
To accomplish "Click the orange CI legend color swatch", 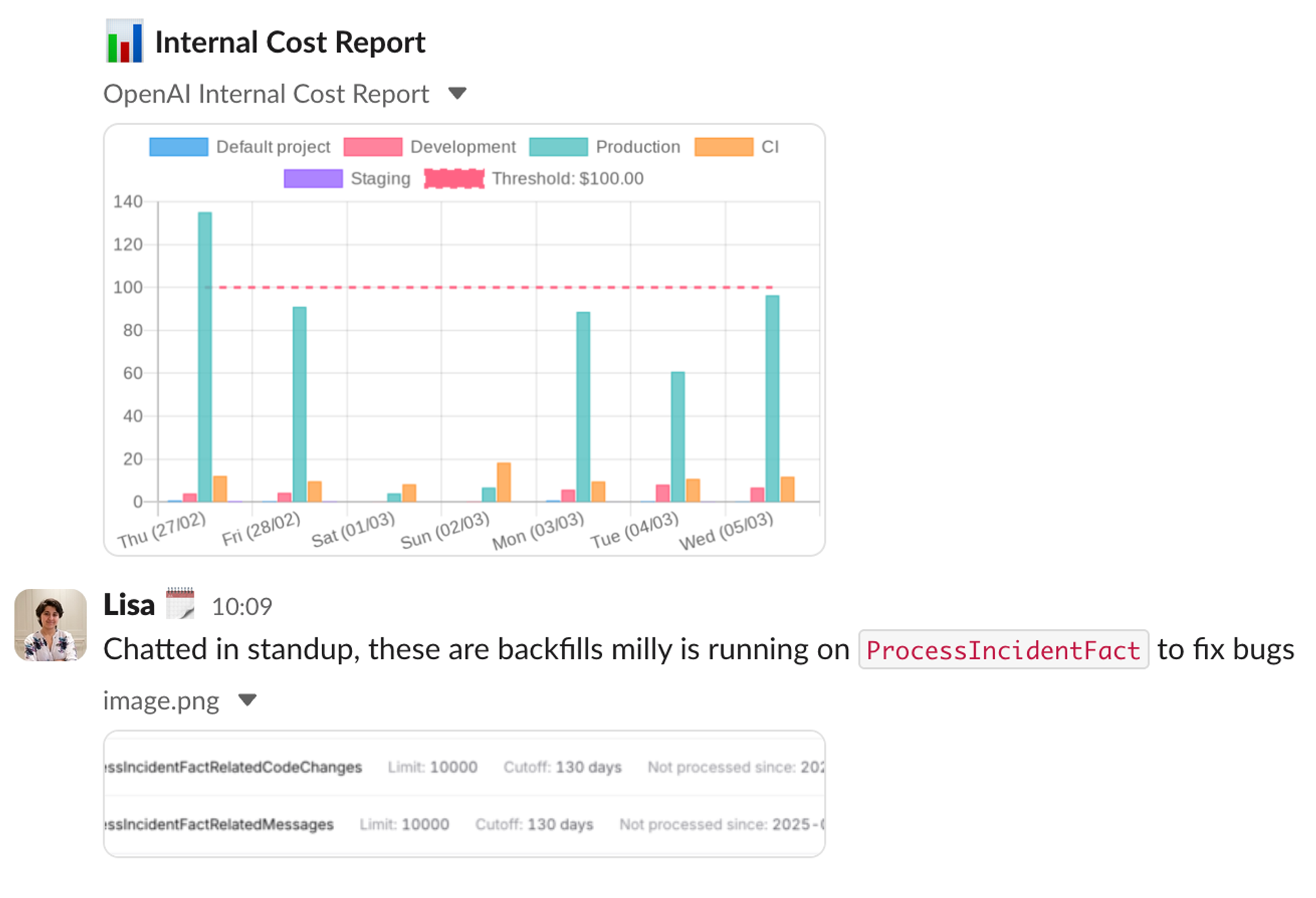I will (723, 147).
